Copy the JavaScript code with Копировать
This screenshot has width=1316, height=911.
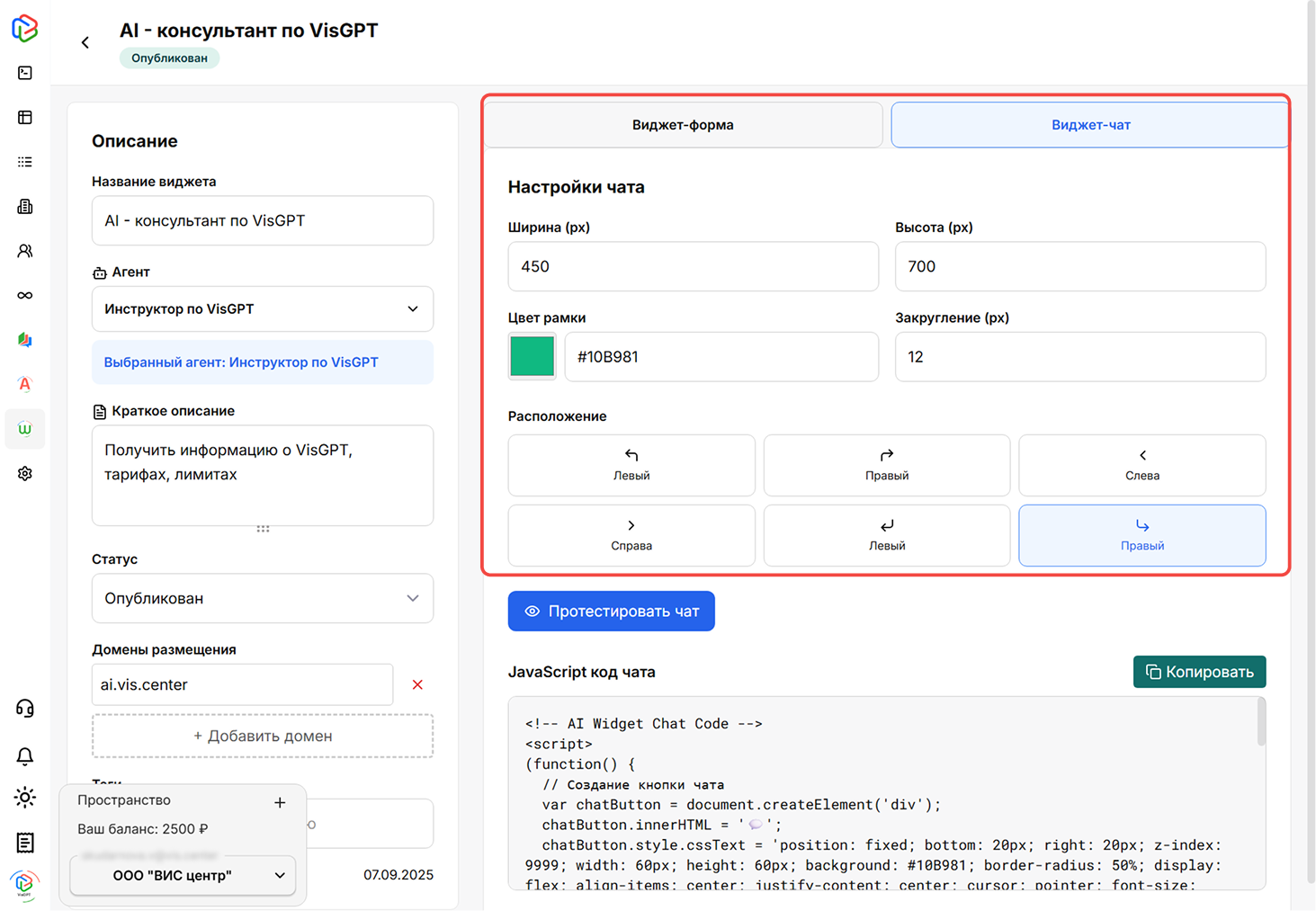(1199, 673)
